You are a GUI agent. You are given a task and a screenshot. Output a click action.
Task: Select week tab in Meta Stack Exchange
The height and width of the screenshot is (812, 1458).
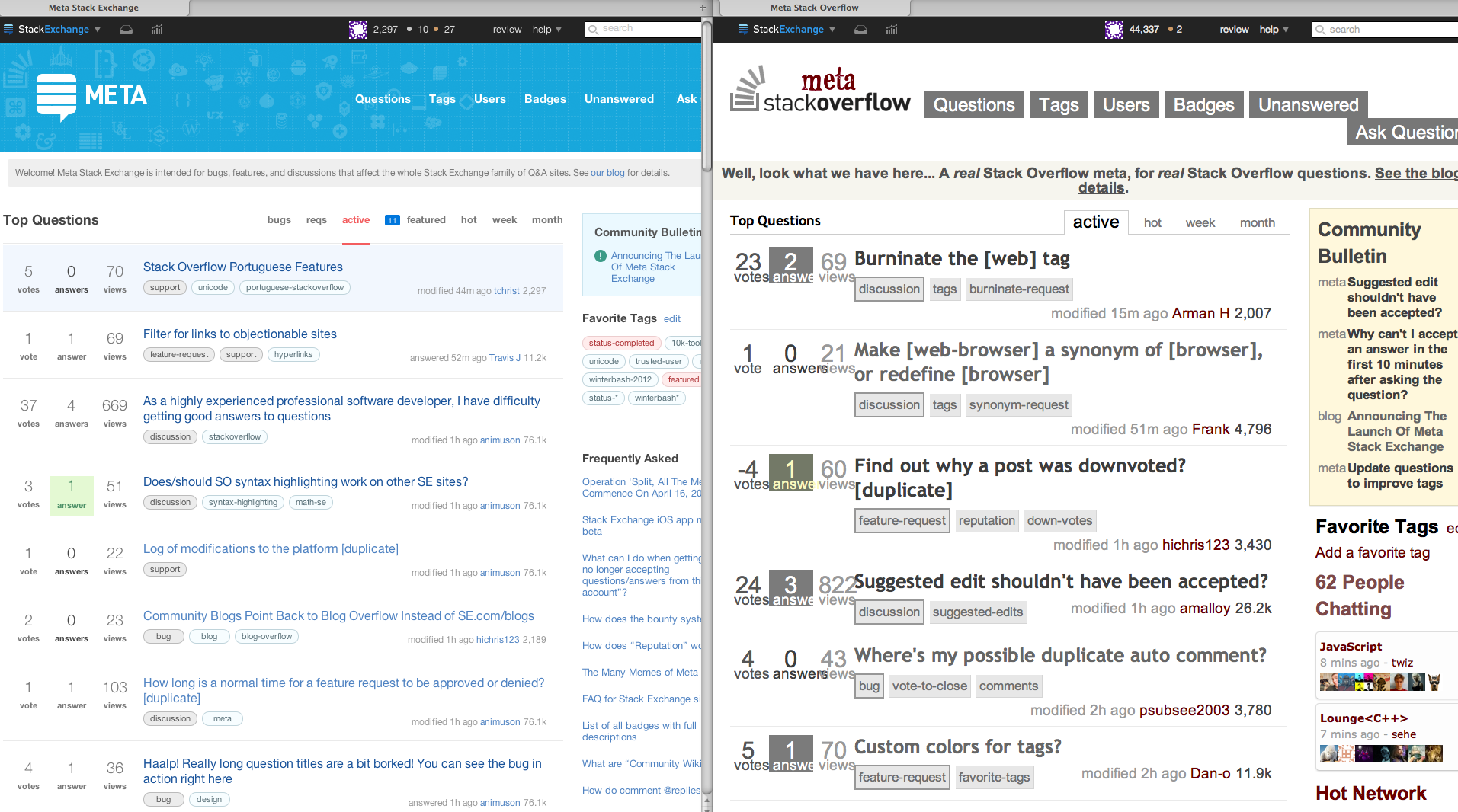click(505, 220)
